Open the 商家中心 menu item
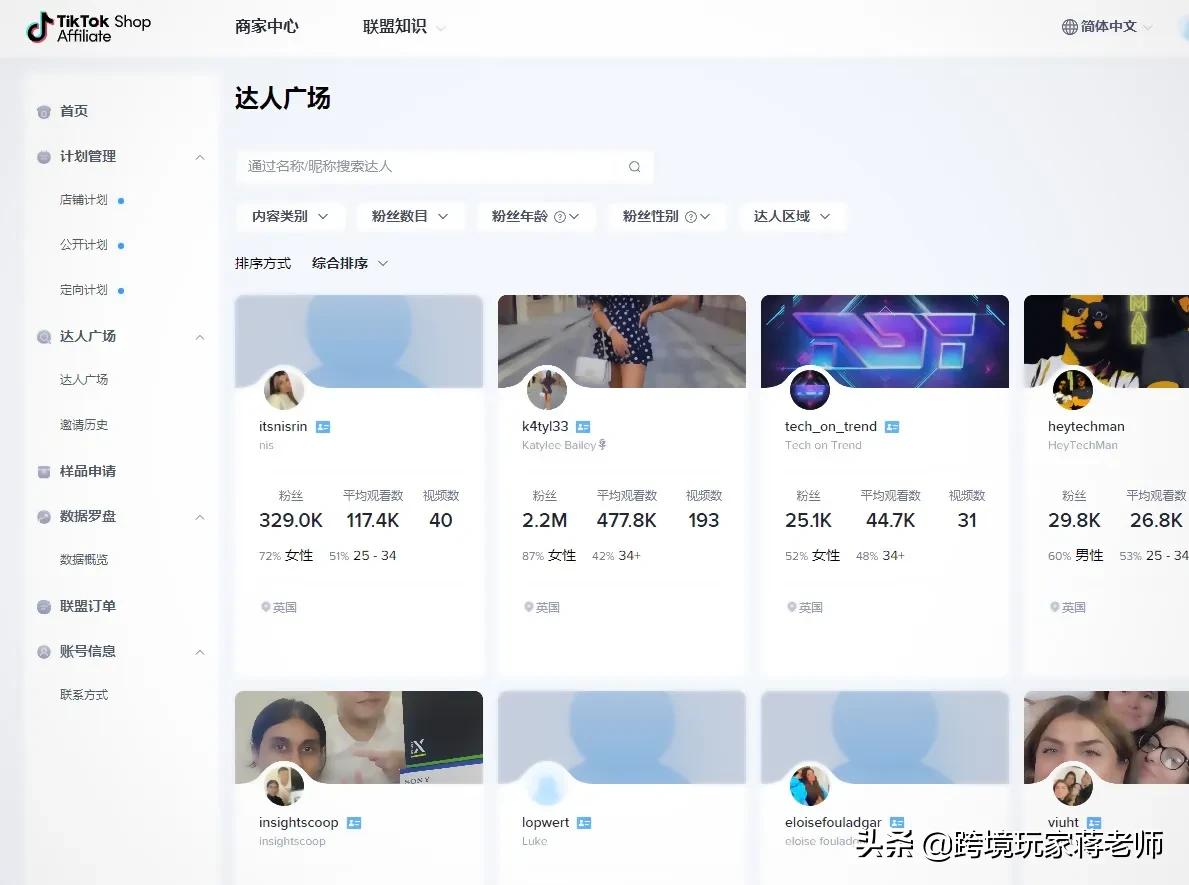The width and height of the screenshot is (1189, 885). coord(266,27)
